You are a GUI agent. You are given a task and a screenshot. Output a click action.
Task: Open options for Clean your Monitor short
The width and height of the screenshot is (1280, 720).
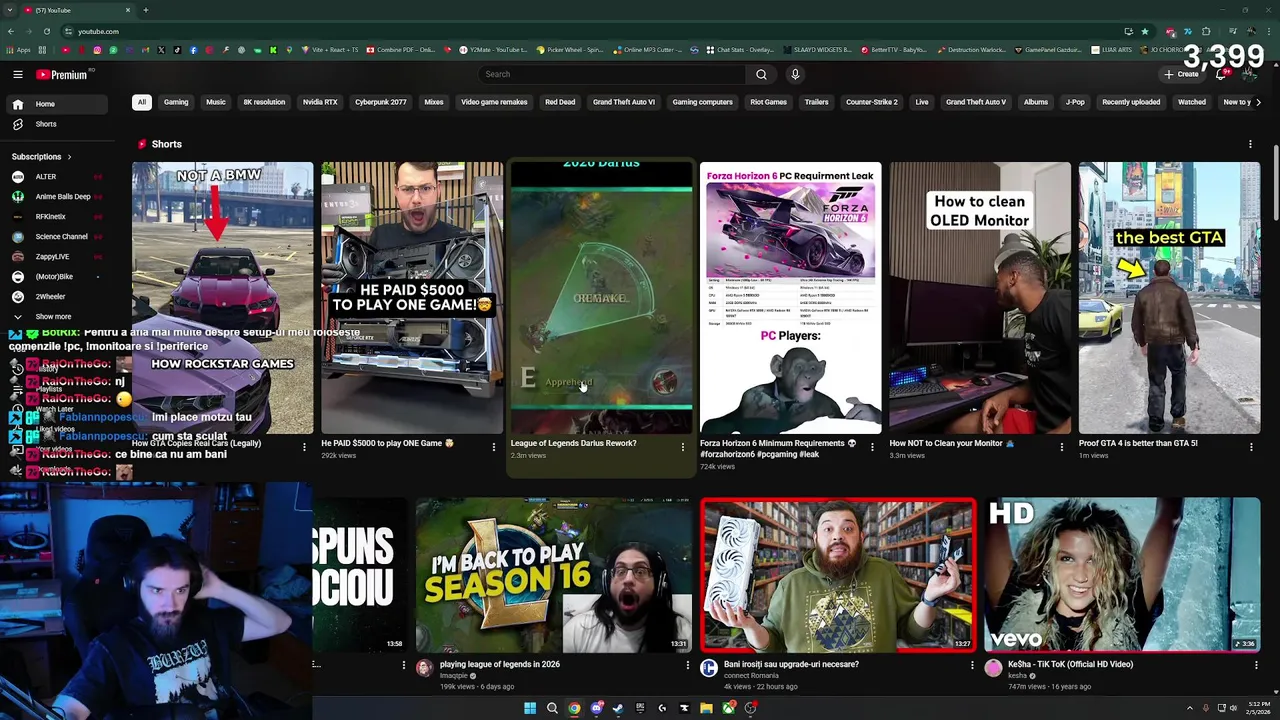[1061, 447]
